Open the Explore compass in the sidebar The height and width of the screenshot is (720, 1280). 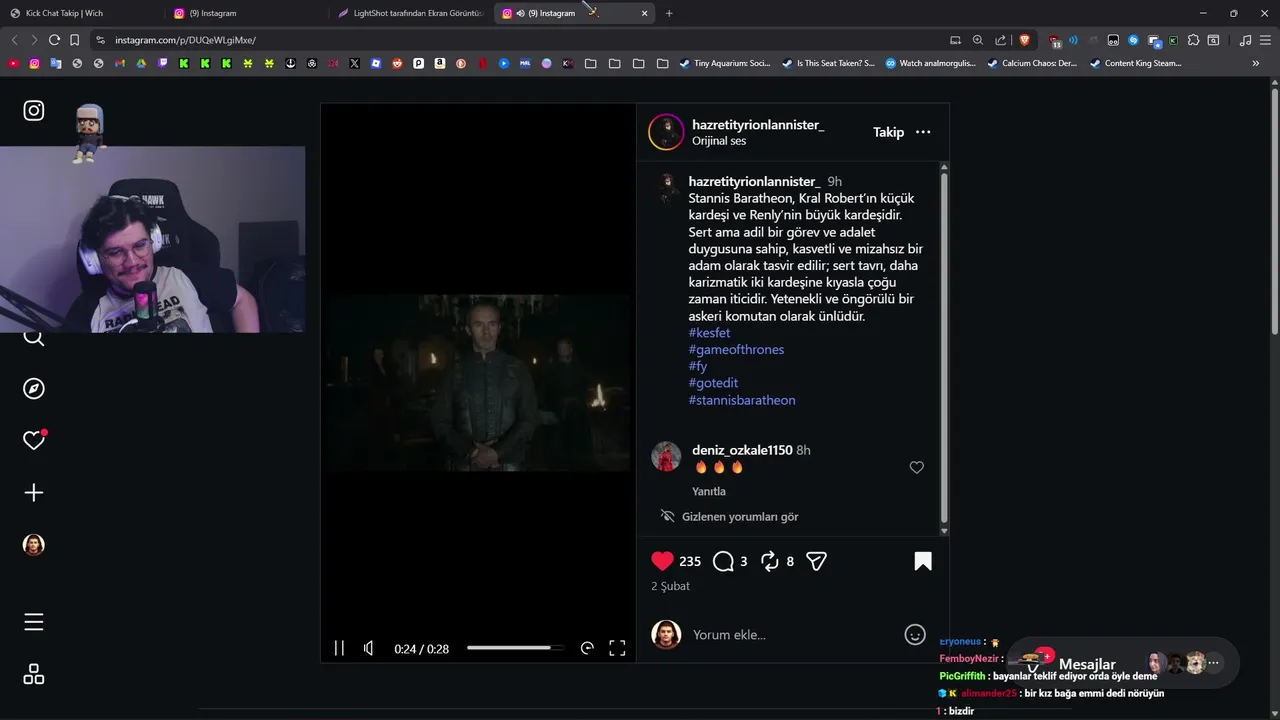(x=34, y=389)
